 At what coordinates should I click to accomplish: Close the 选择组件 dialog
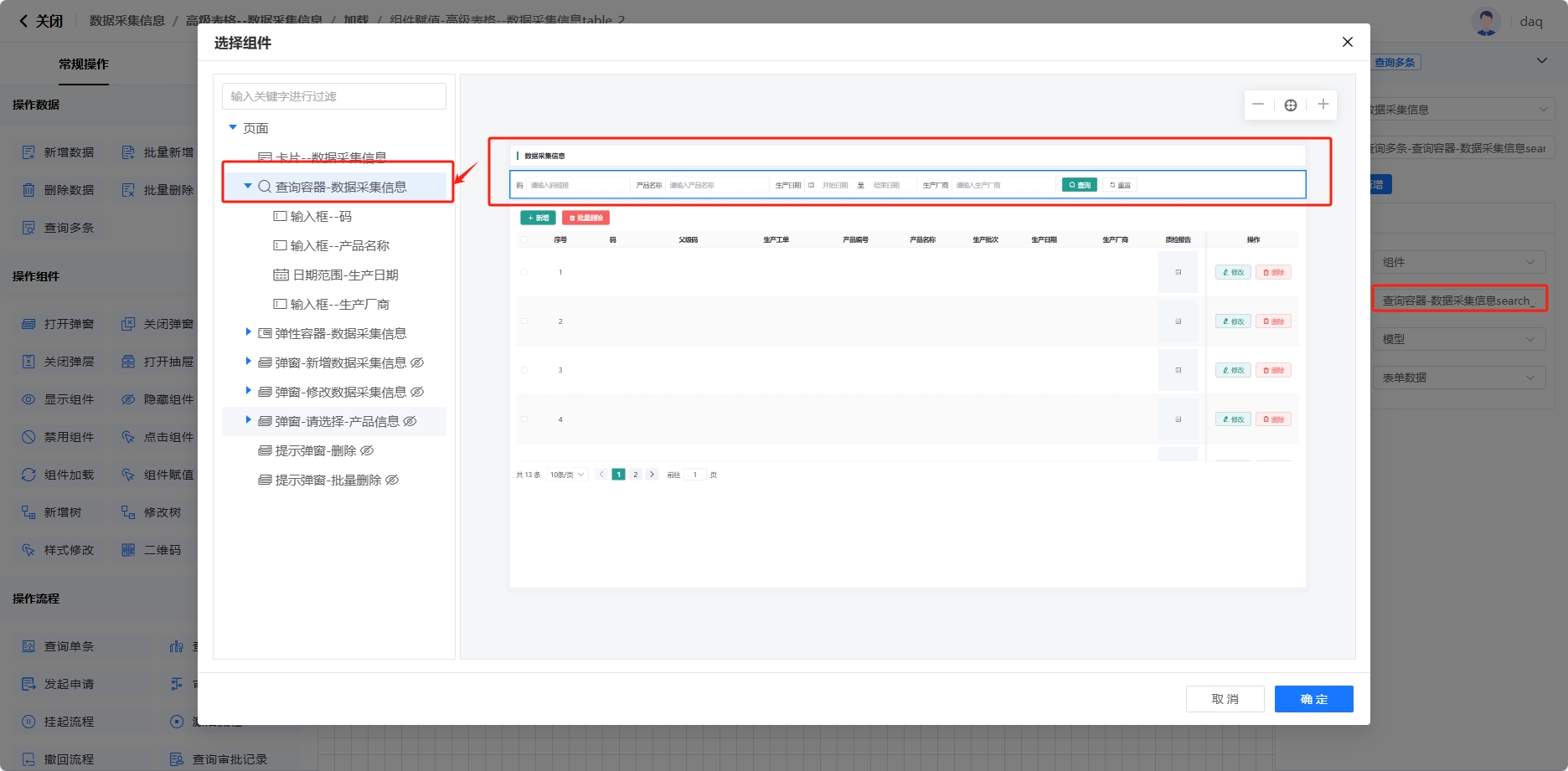click(x=1347, y=42)
